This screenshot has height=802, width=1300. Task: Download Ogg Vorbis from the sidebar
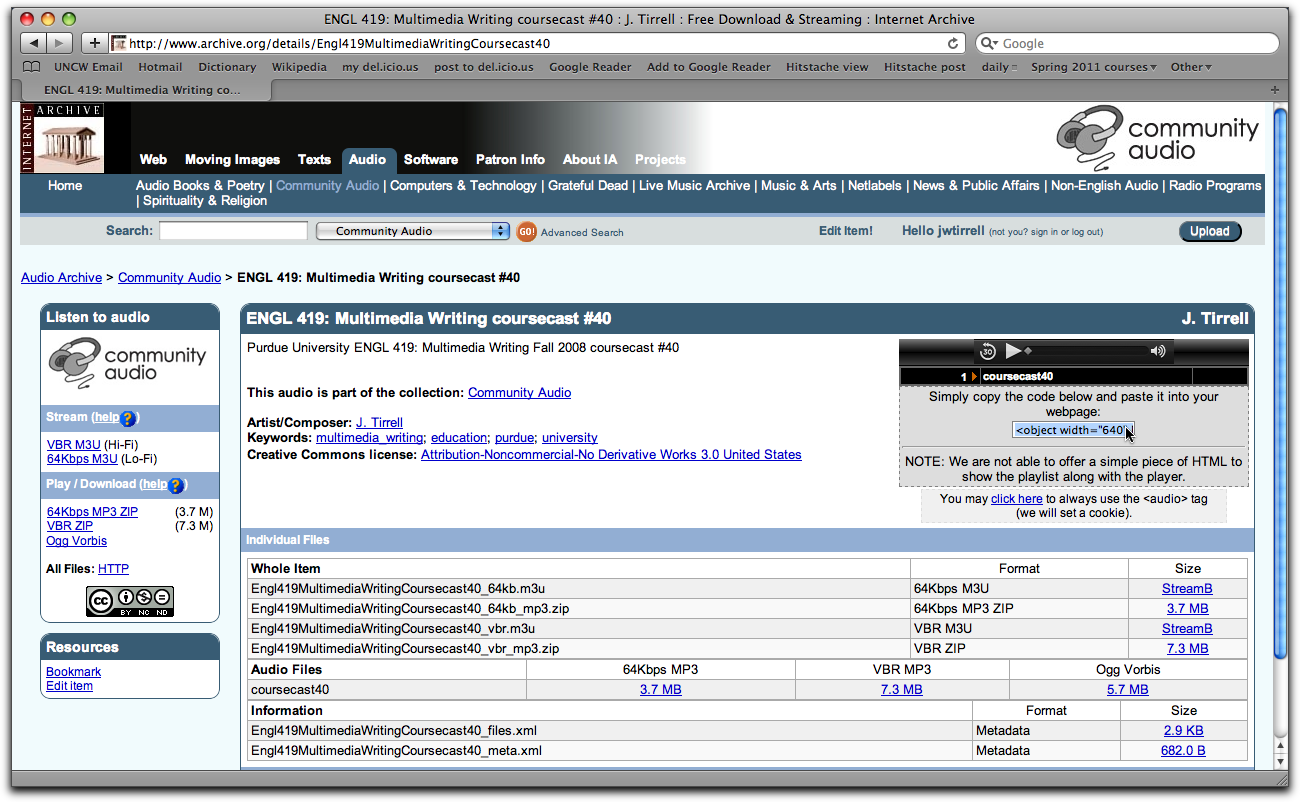click(x=76, y=541)
